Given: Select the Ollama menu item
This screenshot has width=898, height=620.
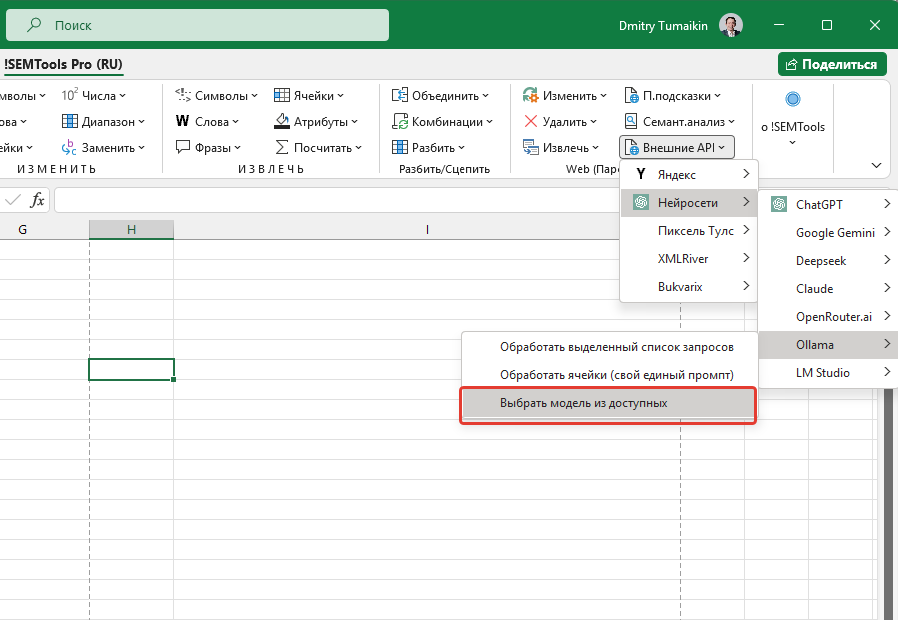Looking at the screenshot, I should coord(828,345).
